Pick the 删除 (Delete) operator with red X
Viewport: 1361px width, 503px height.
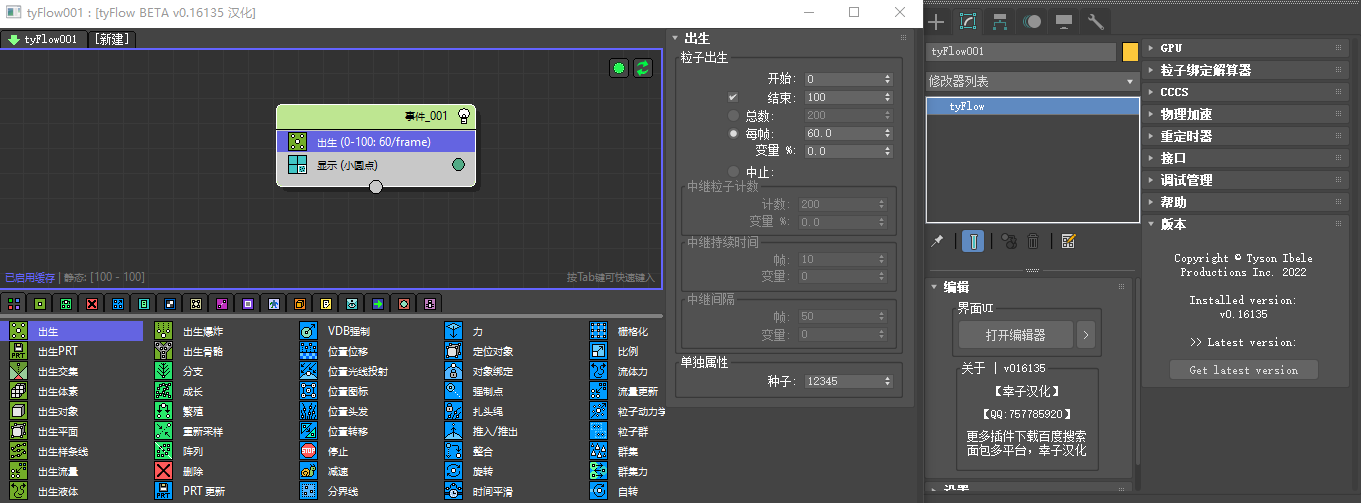point(164,471)
